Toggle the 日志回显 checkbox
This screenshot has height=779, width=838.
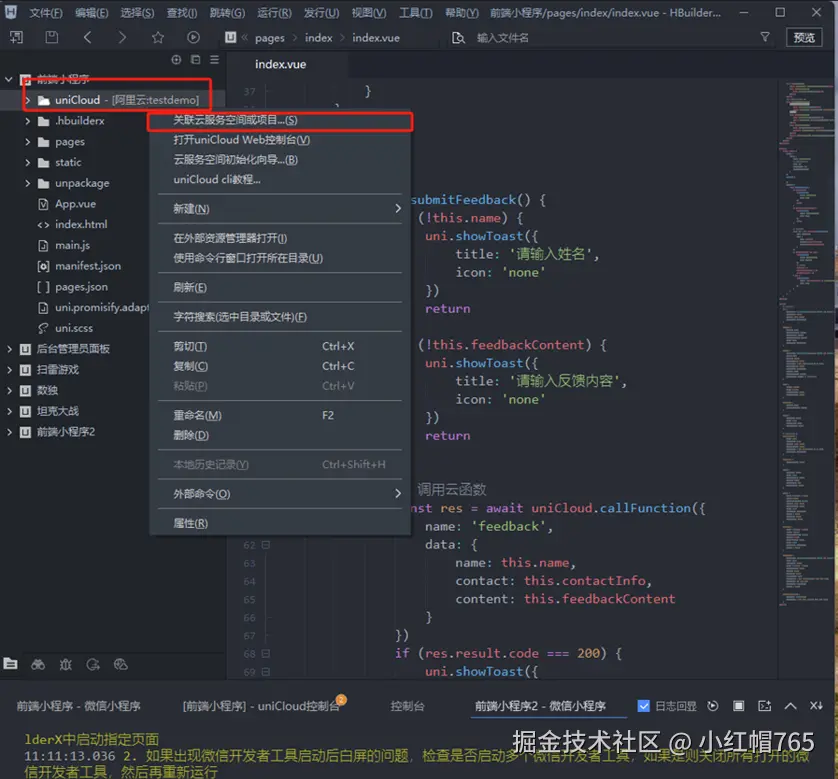[x=643, y=706]
